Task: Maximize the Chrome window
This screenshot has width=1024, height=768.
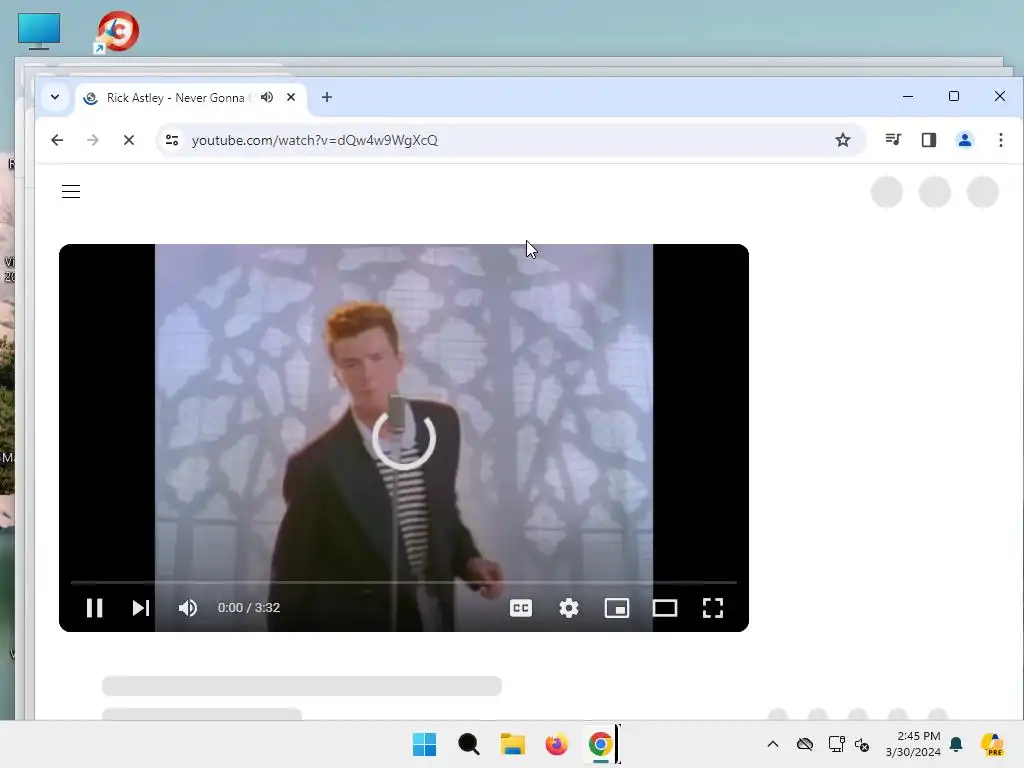Action: (953, 96)
